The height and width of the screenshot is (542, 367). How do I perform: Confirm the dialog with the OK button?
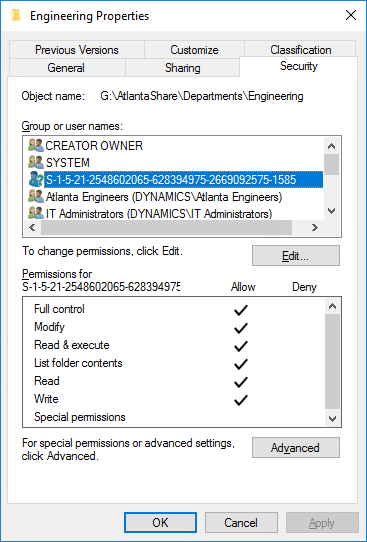point(160,522)
